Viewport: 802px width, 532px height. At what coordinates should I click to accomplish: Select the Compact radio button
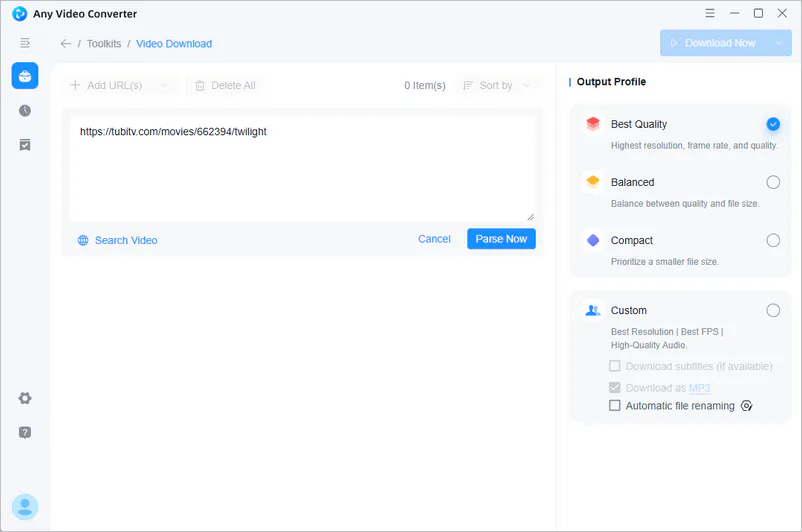point(773,240)
